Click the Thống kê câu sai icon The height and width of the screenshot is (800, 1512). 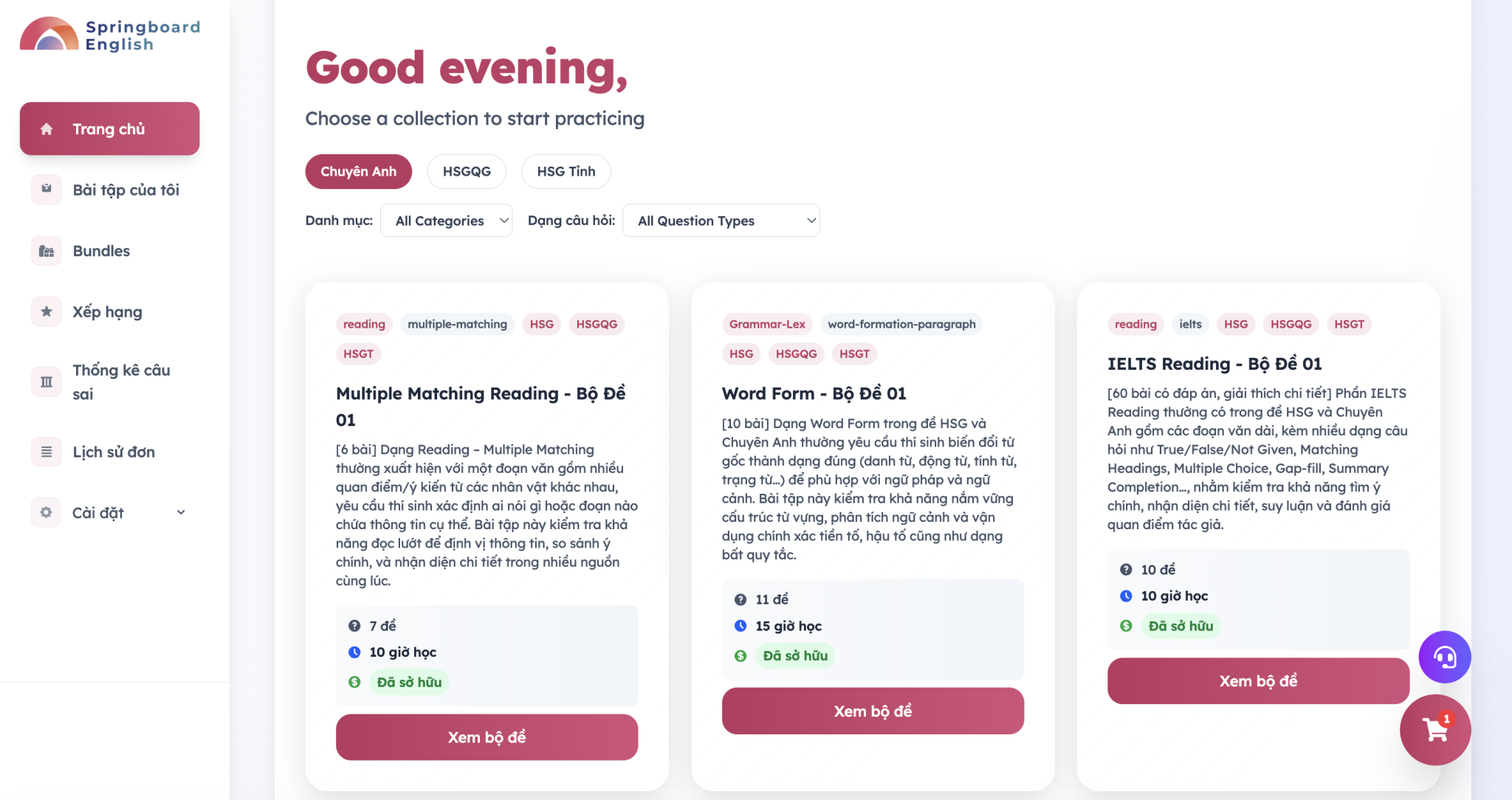(47, 382)
